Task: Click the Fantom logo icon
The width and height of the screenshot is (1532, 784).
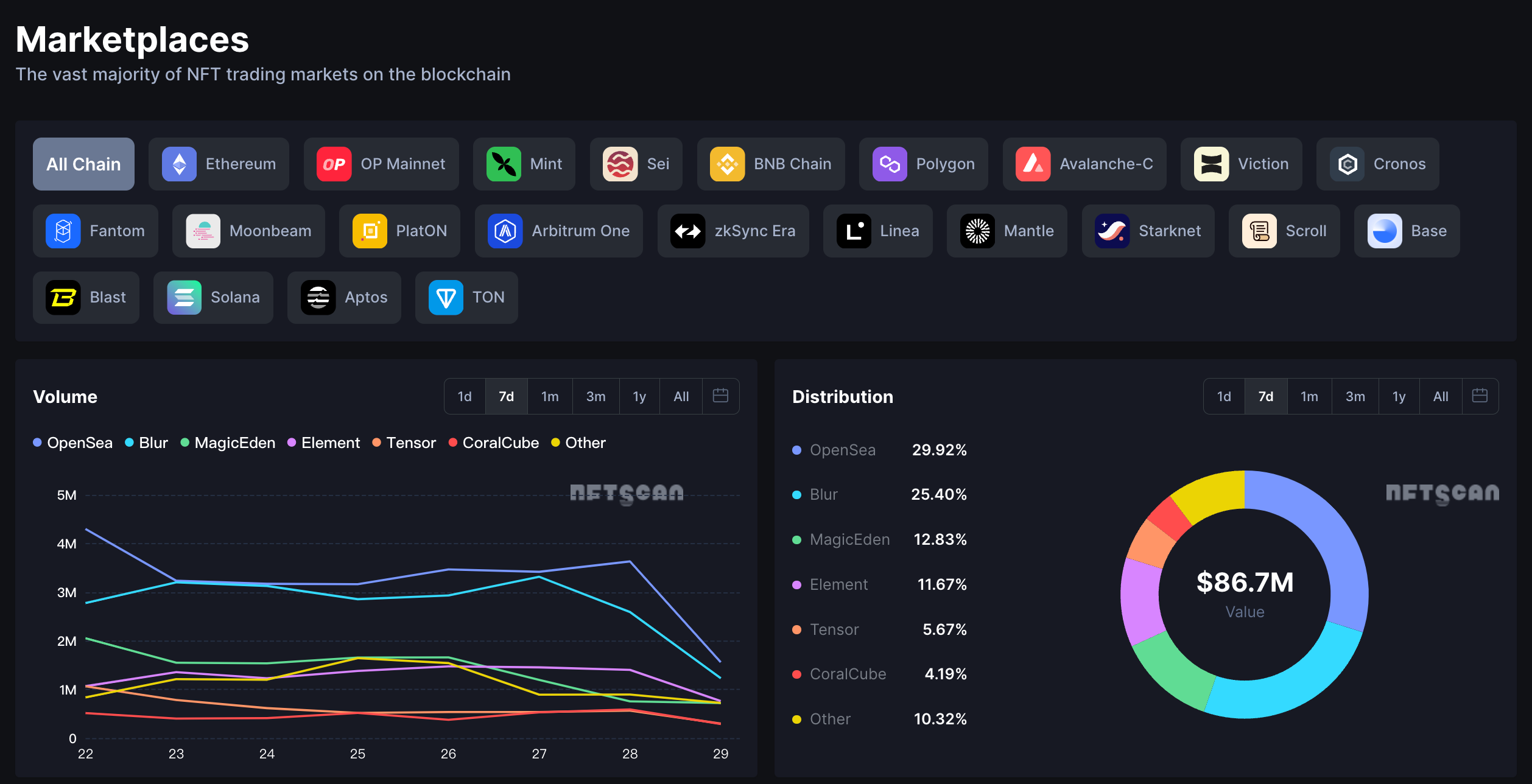Action: [x=63, y=231]
